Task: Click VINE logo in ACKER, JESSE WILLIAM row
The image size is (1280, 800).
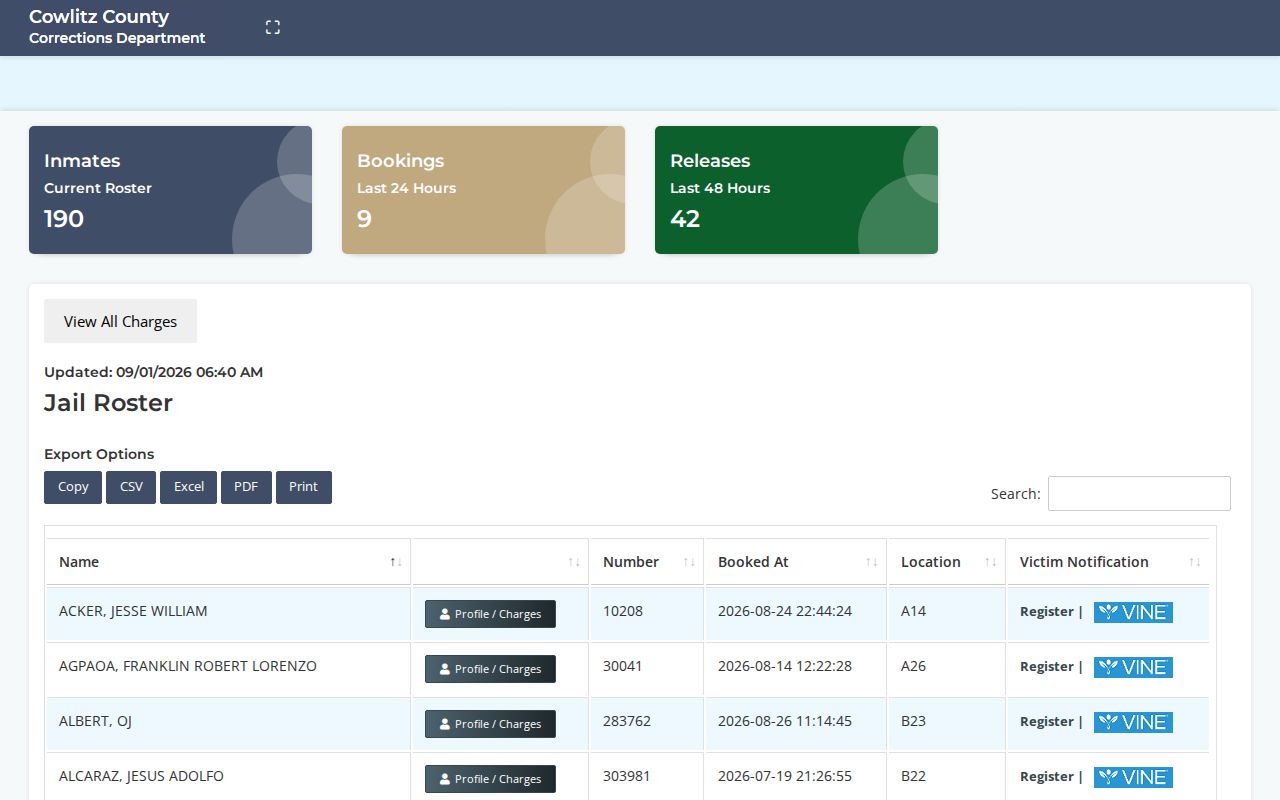Action: pos(1133,612)
